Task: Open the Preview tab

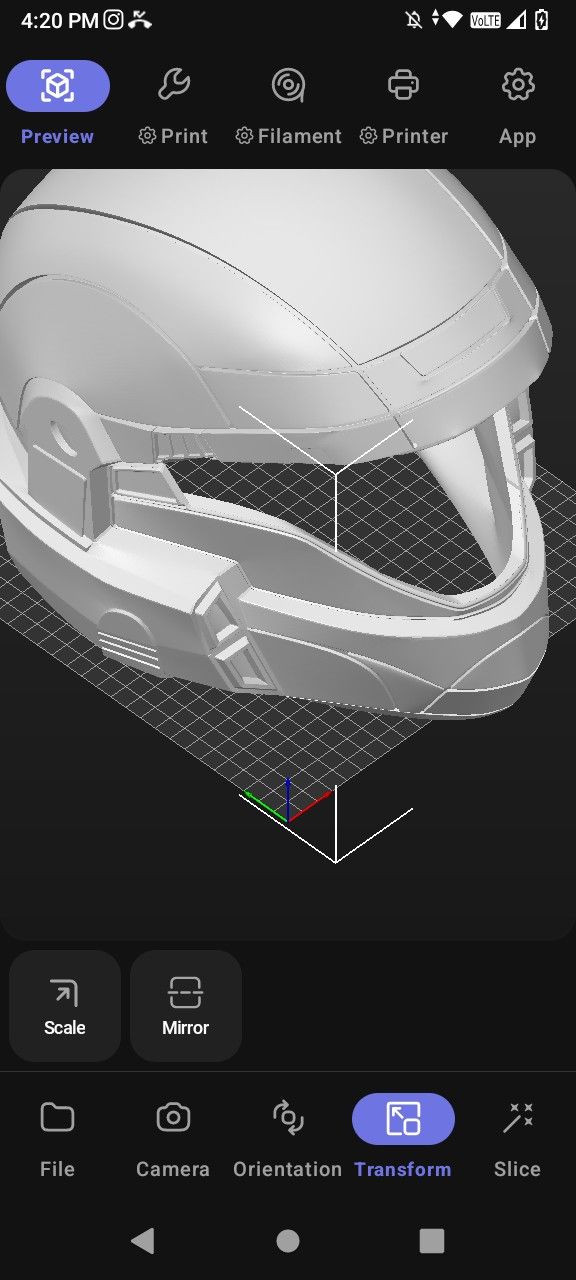Action: 58,104
